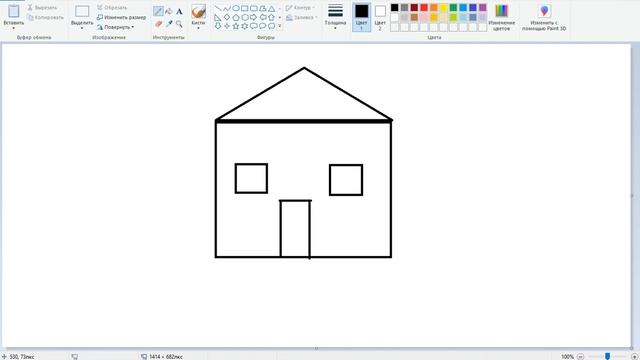Choose the Down arrow shape
The height and width of the screenshot is (360, 640).
[218, 26]
